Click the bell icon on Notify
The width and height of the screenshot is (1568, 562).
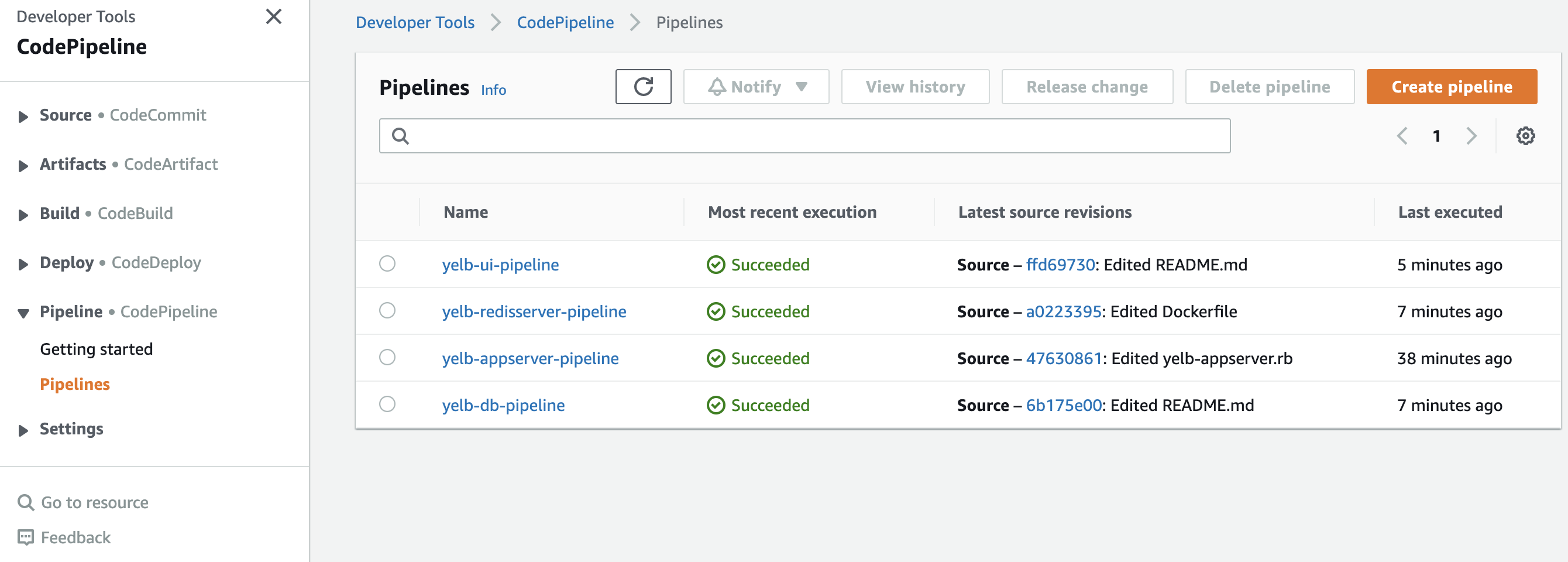[717, 87]
